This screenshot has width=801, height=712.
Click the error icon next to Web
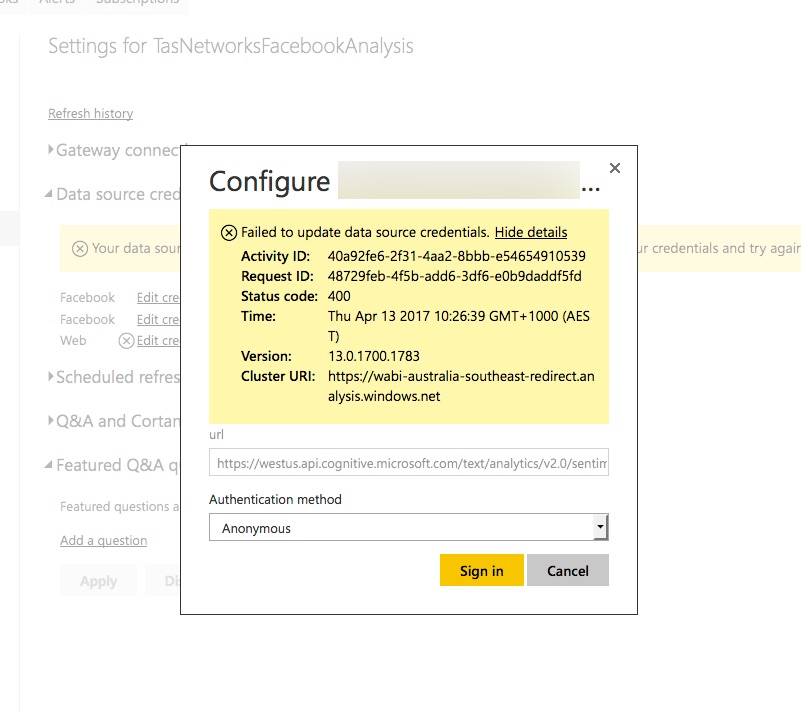pos(126,341)
